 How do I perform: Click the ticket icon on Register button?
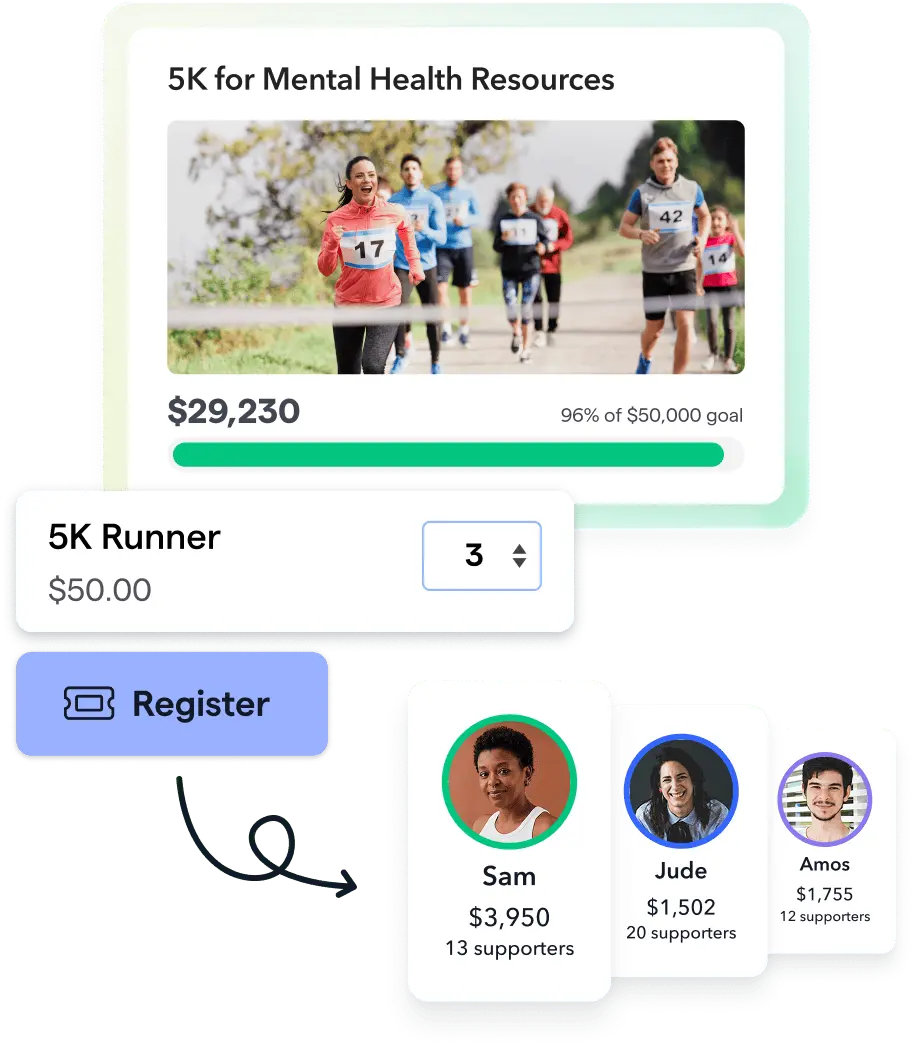point(89,703)
